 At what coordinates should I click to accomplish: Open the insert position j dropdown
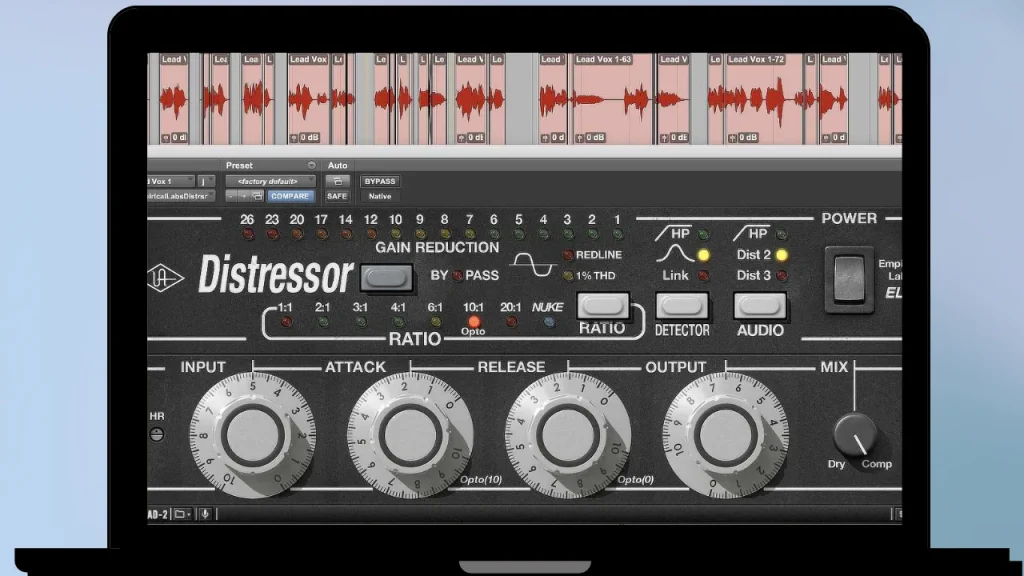(206, 181)
